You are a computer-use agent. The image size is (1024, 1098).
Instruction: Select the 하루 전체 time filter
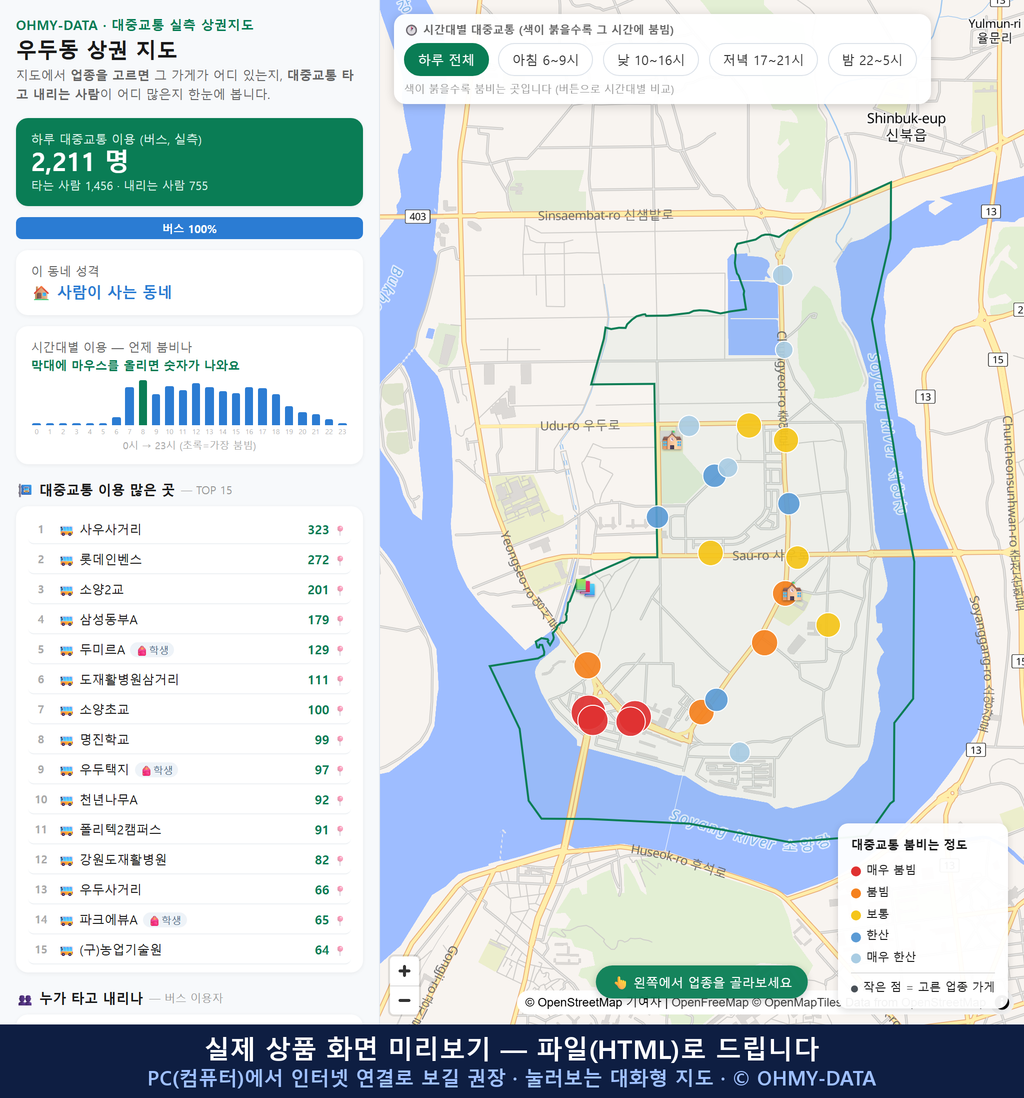446,60
